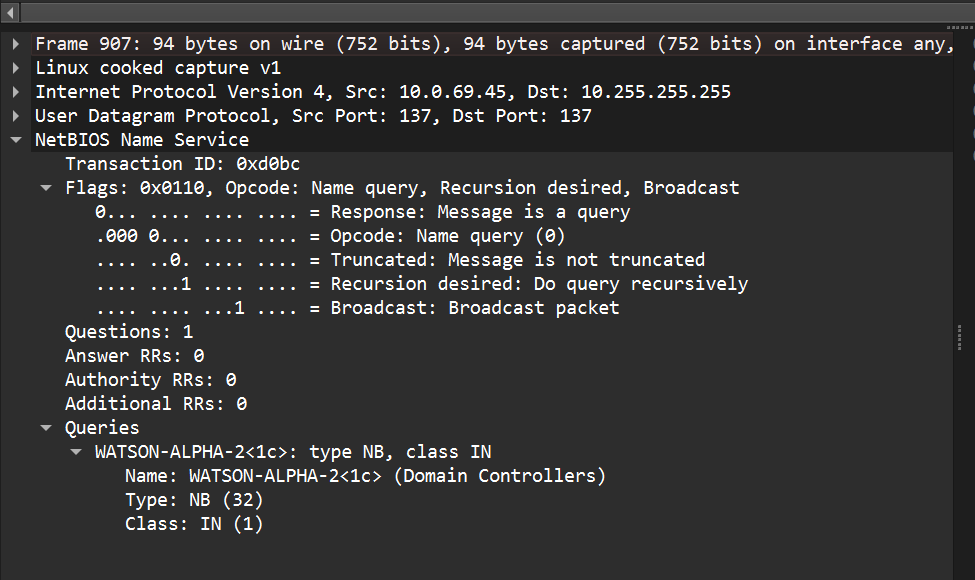Click the vertical scrollbar on the right edge

pos(965,340)
